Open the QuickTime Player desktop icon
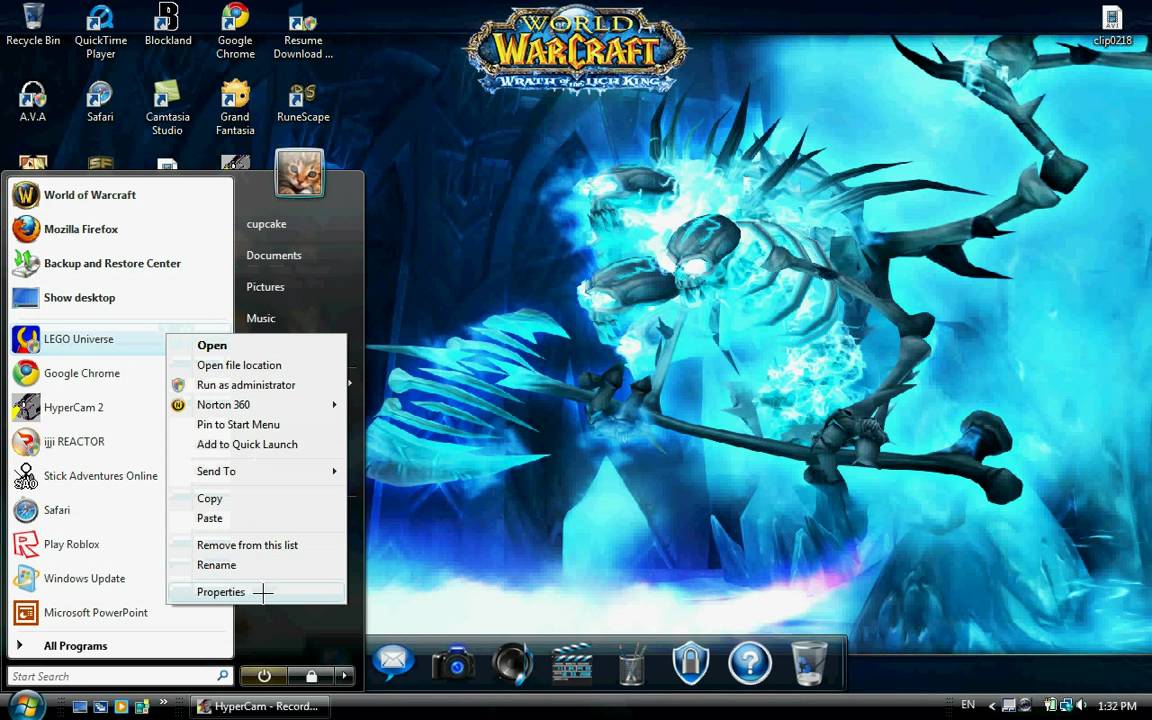This screenshot has width=1152, height=720. [x=101, y=32]
